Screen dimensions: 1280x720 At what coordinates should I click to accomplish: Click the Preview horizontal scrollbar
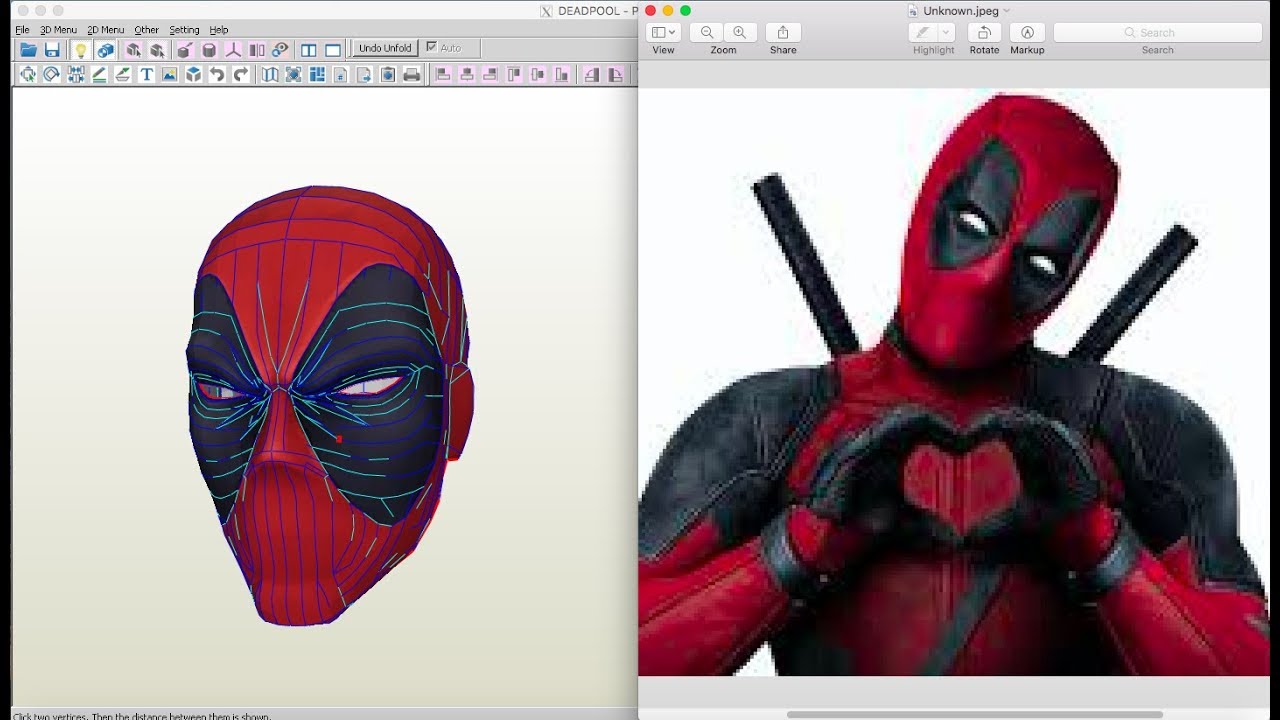pos(975,715)
